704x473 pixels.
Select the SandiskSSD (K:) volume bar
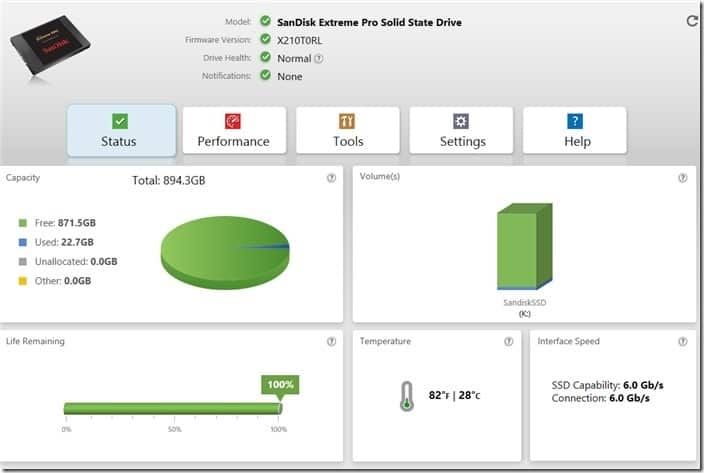[524, 246]
